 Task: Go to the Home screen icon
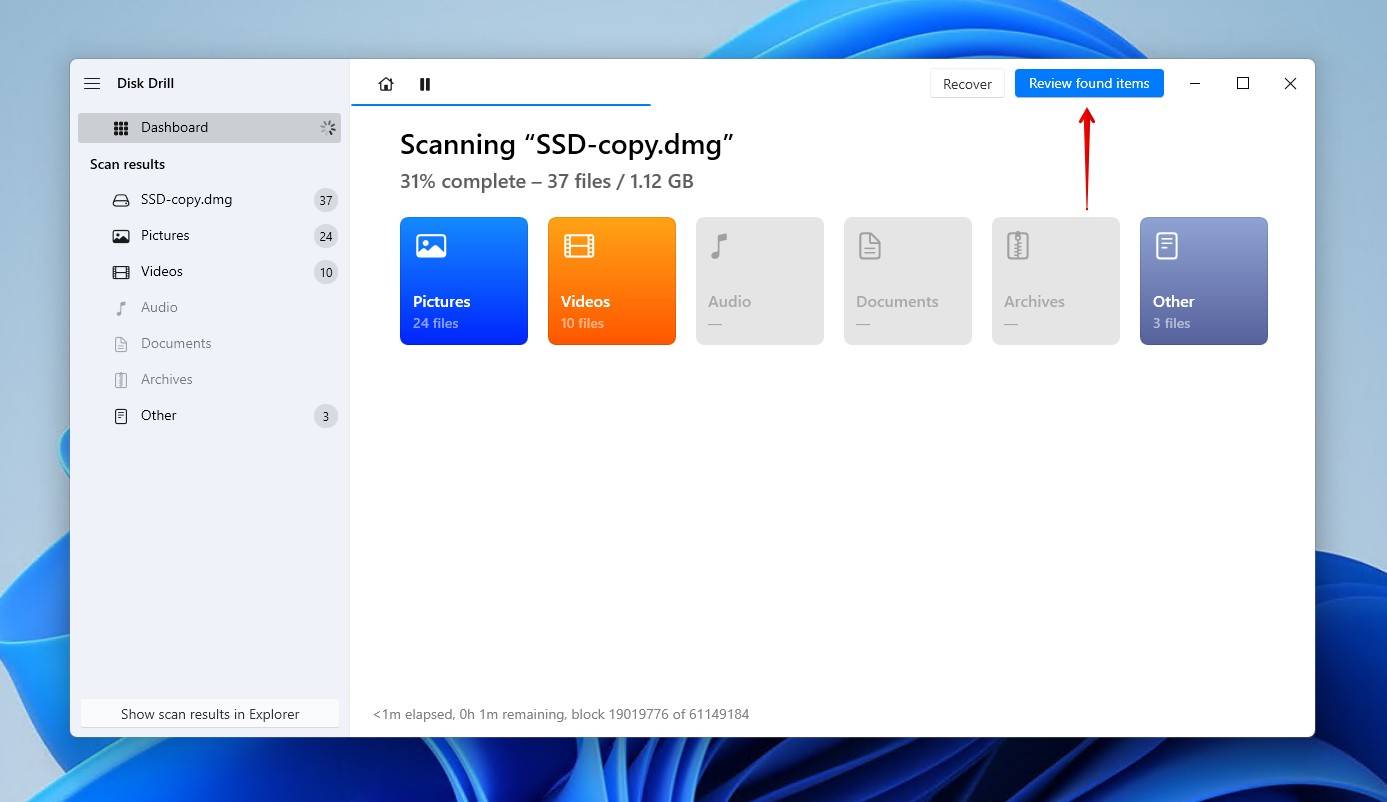point(386,84)
